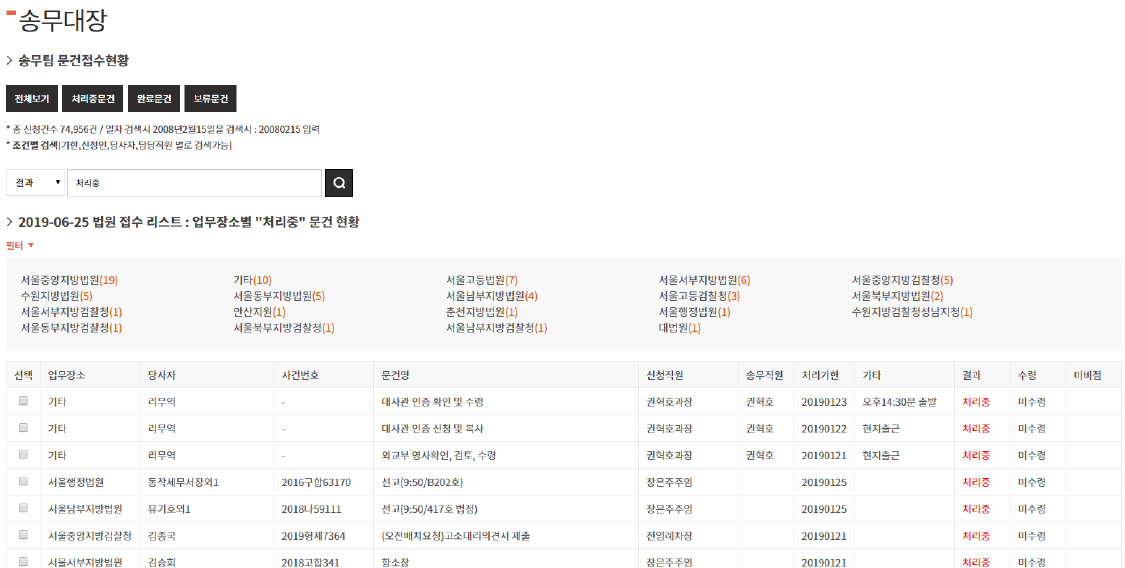Select case number 2018나59111
Image resolution: width=1125 pixels, height=568 pixels.
[x=311, y=509]
